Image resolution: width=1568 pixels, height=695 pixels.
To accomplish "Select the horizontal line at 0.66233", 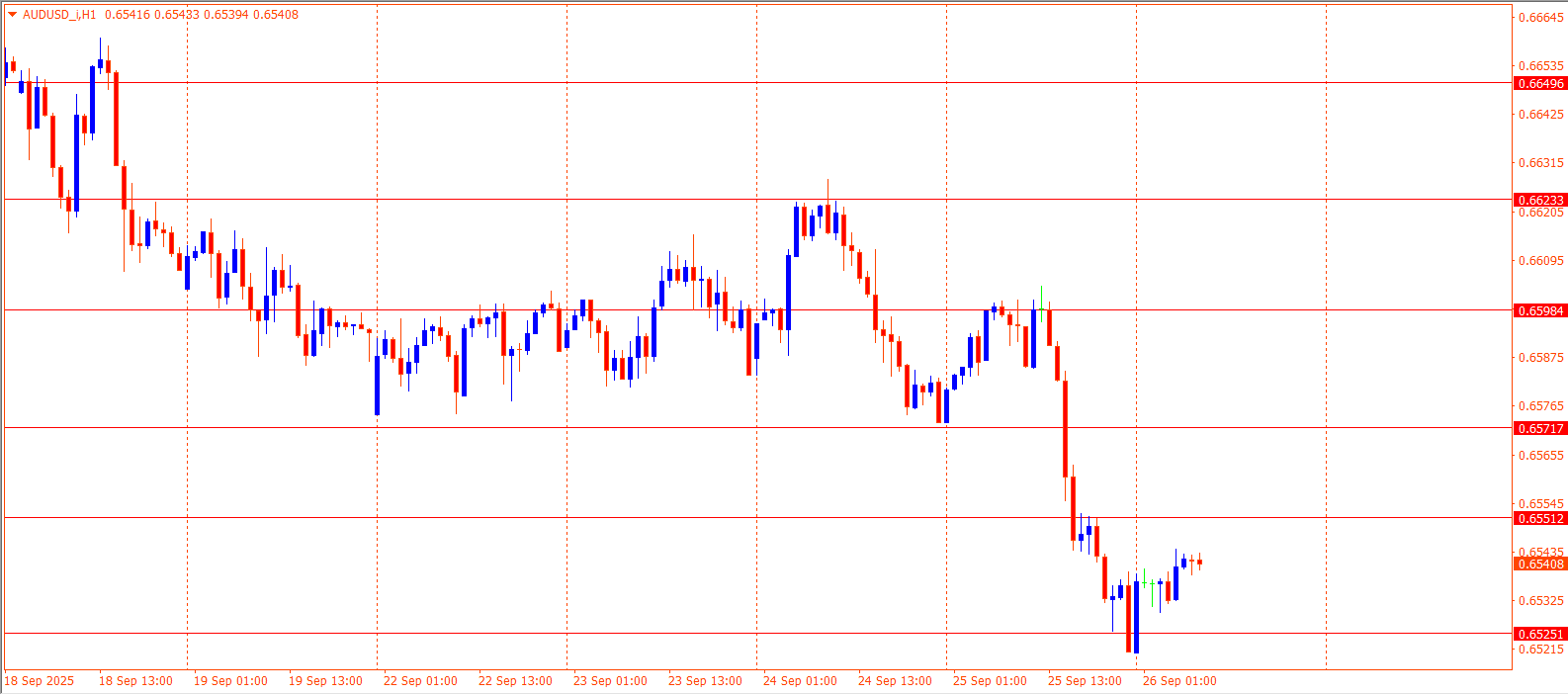I will 692,200.
